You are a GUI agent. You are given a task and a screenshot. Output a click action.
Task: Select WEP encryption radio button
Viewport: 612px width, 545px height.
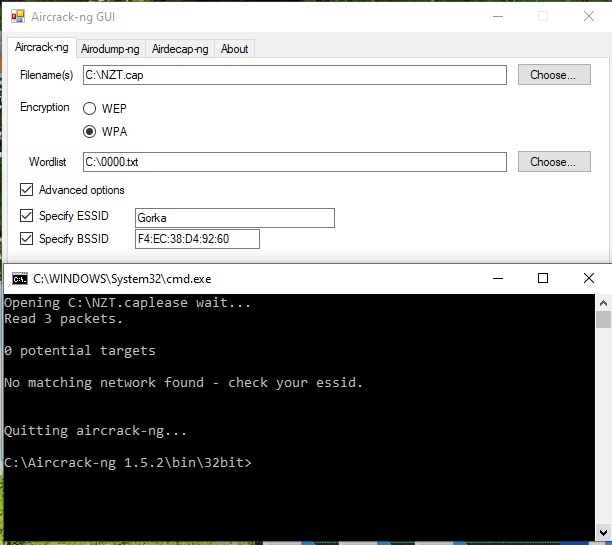[x=90, y=109]
